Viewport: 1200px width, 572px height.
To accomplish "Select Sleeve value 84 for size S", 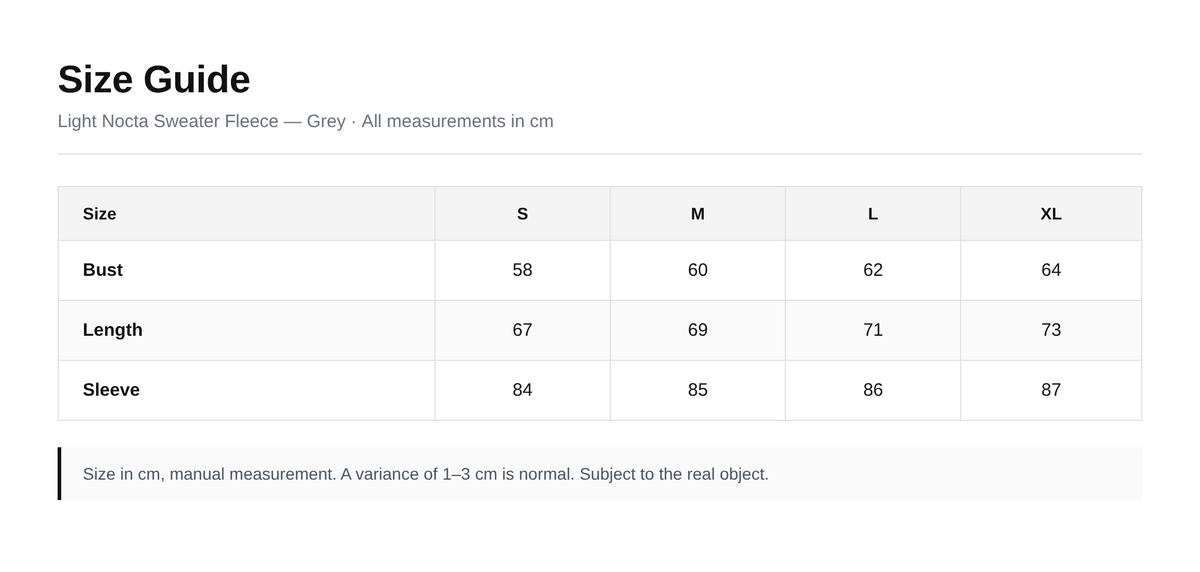I will tap(522, 390).
